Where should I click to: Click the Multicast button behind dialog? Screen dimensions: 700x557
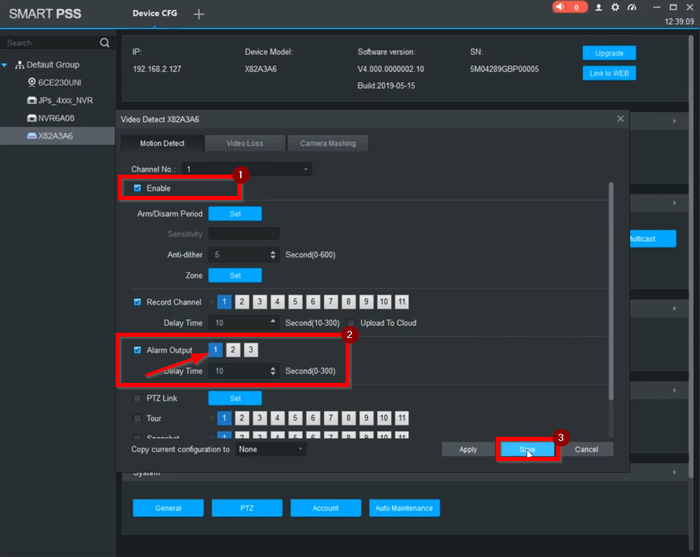pyautogui.click(x=653, y=239)
